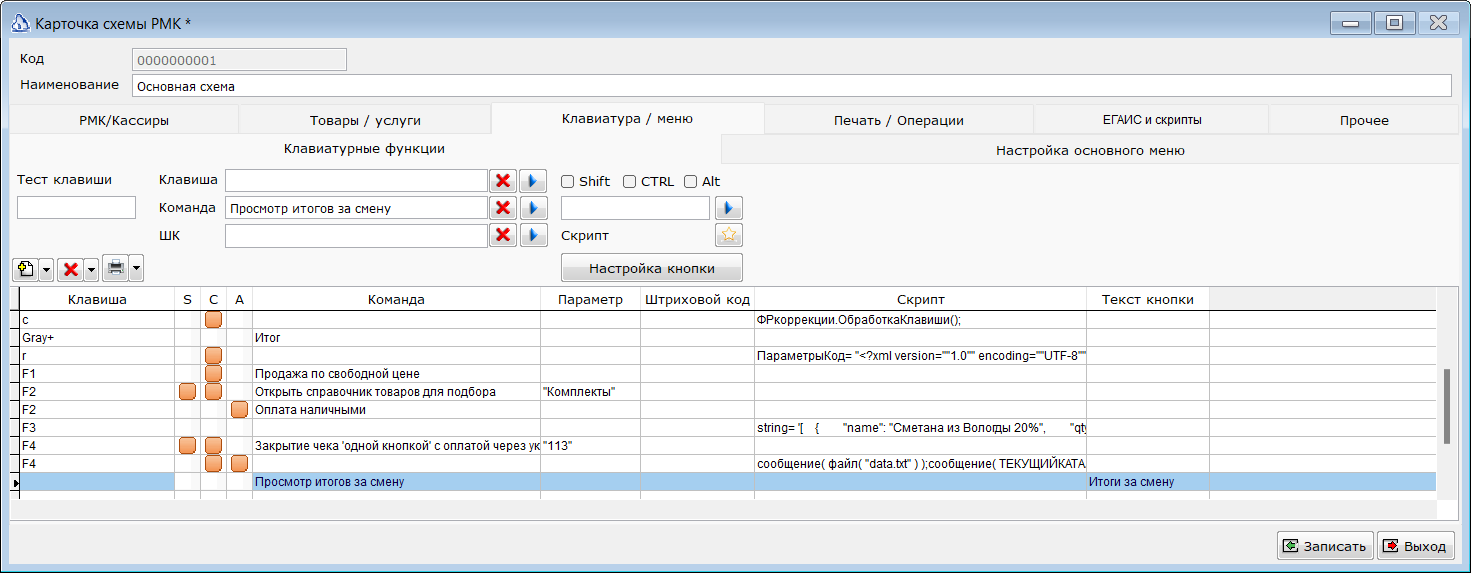The height and width of the screenshot is (573, 1471).
Task: Open selection arrow next to Клавиша field
Action: (533, 181)
